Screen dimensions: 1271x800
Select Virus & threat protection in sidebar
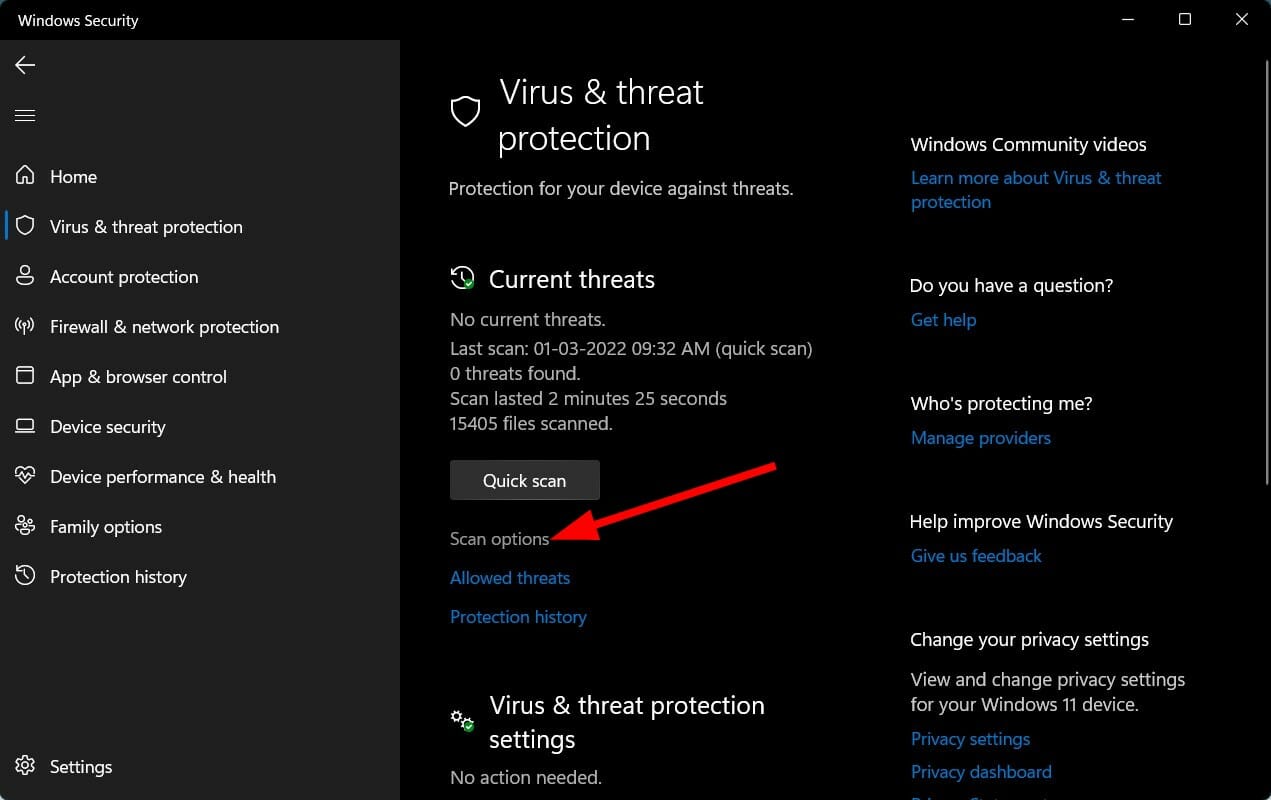(x=146, y=226)
